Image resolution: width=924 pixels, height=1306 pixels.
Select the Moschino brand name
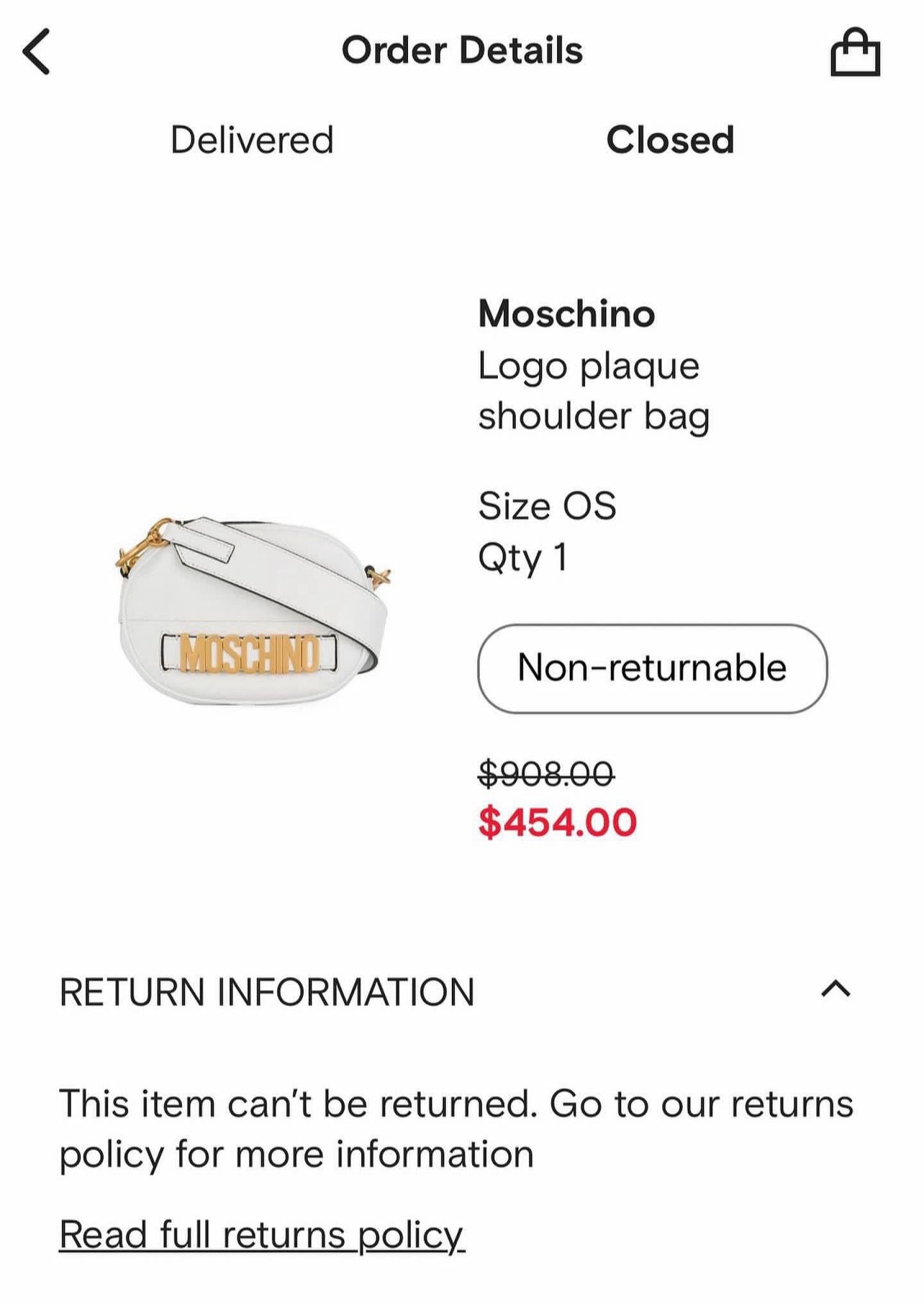click(x=566, y=315)
